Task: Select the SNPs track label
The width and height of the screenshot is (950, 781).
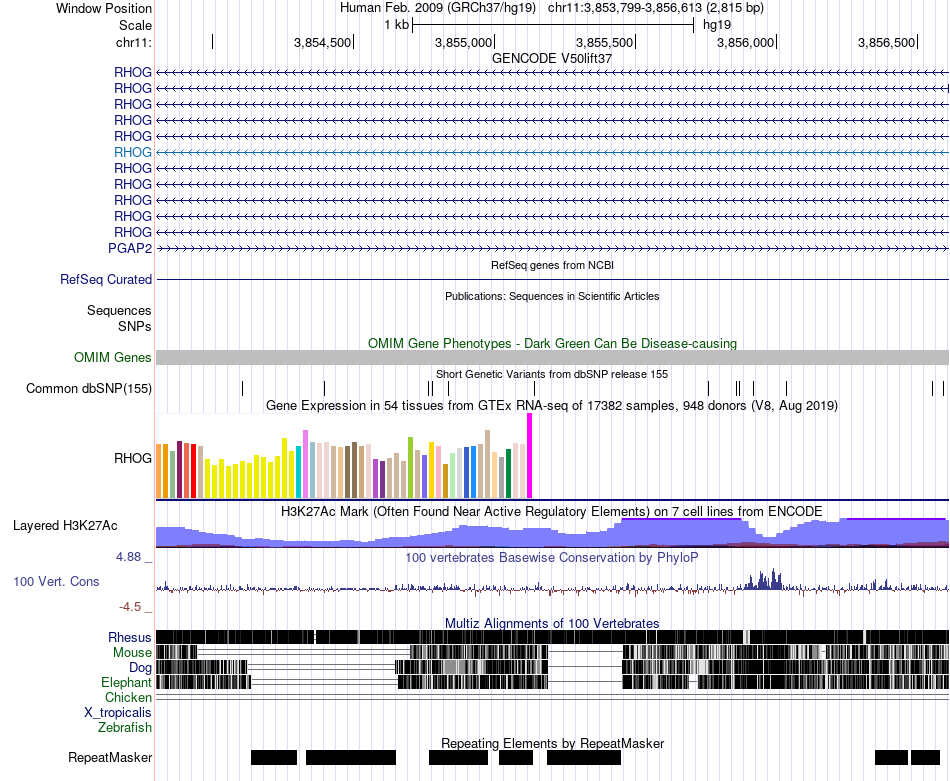Action: 135,326
